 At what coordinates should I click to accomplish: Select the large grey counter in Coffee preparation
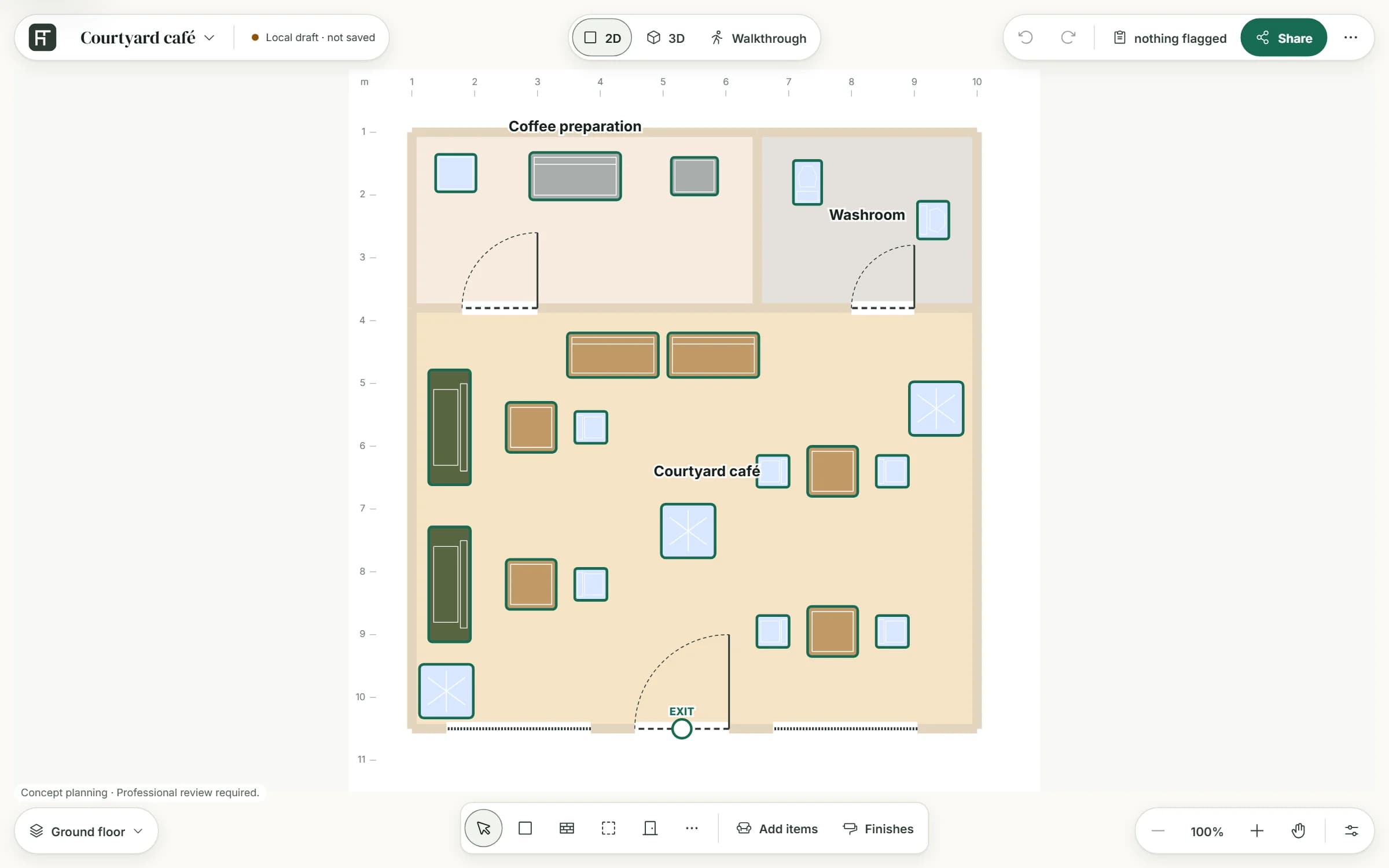click(x=575, y=176)
